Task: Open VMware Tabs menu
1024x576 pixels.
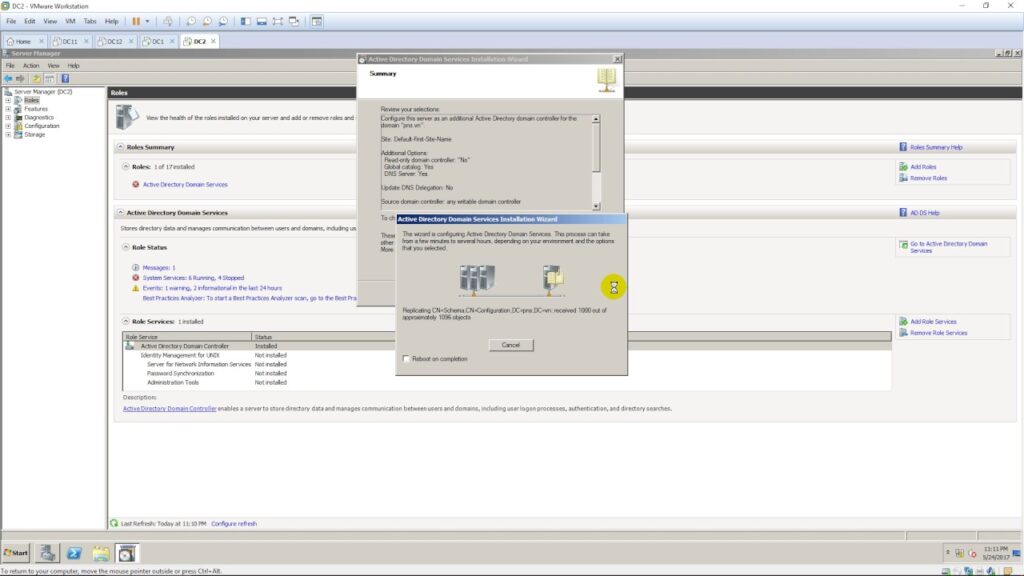Action: 89,22
